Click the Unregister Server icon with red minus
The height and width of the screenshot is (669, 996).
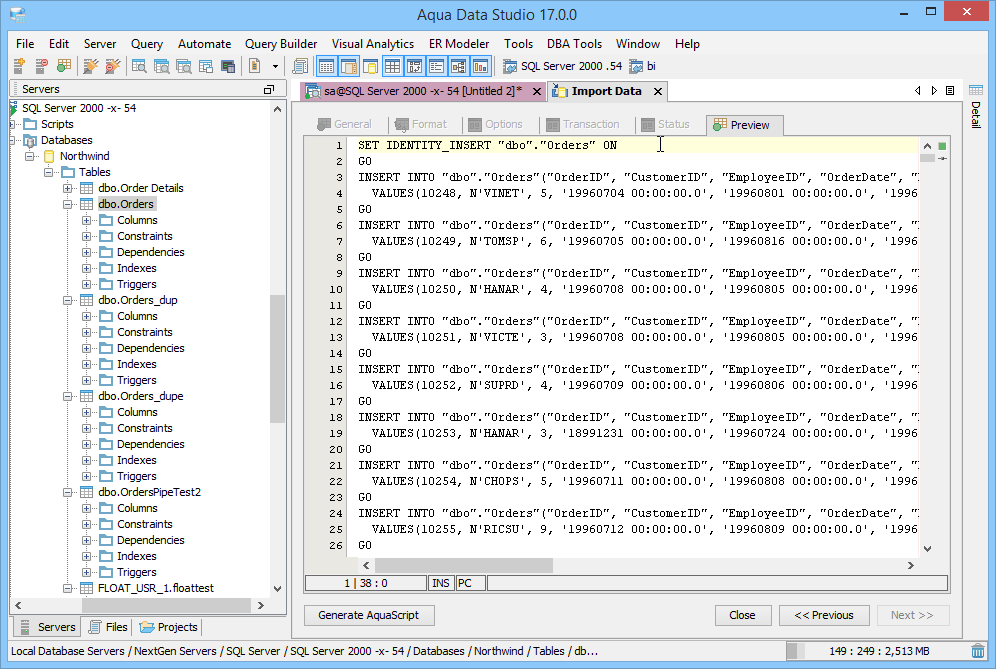pos(41,66)
